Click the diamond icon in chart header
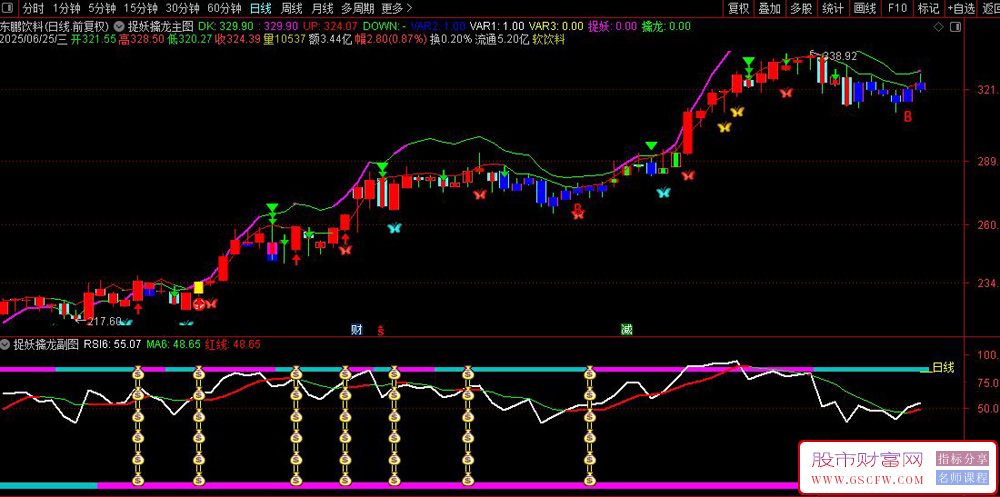This screenshot has height=497, width=1000. (x=938, y=27)
